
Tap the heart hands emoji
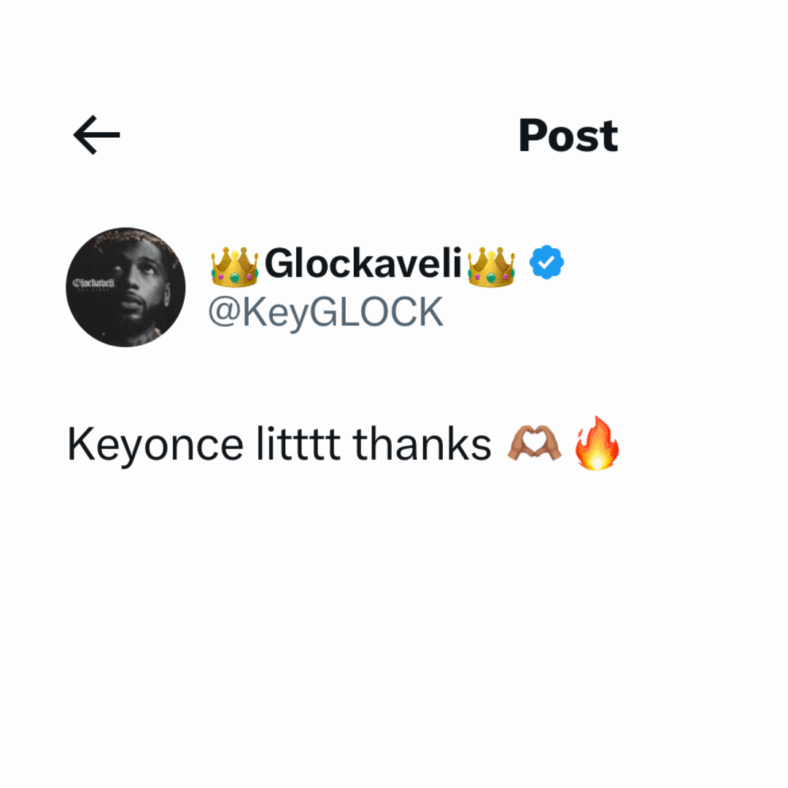[x=535, y=443]
